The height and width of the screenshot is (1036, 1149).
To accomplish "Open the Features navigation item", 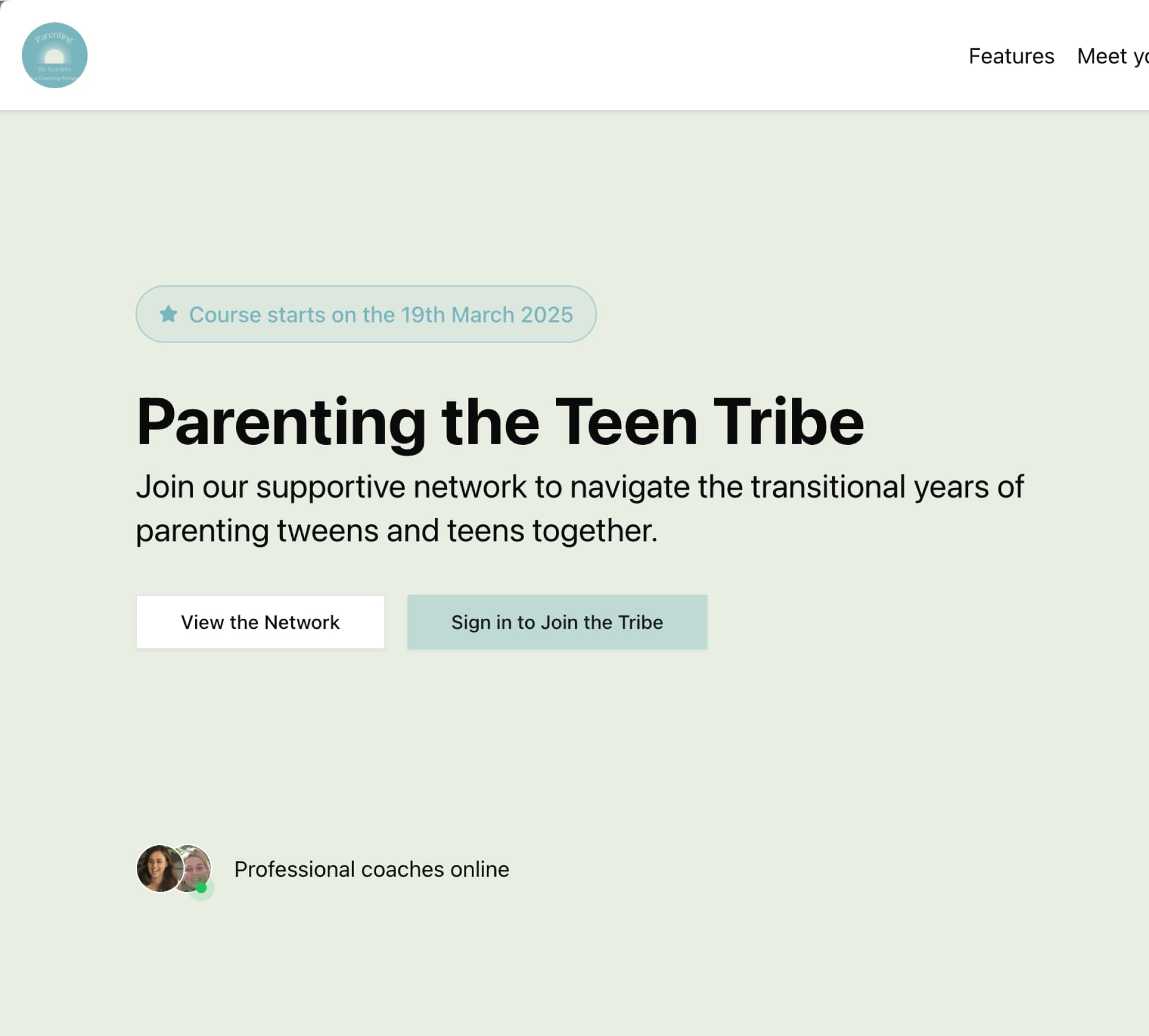I will click(x=1011, y=56).
